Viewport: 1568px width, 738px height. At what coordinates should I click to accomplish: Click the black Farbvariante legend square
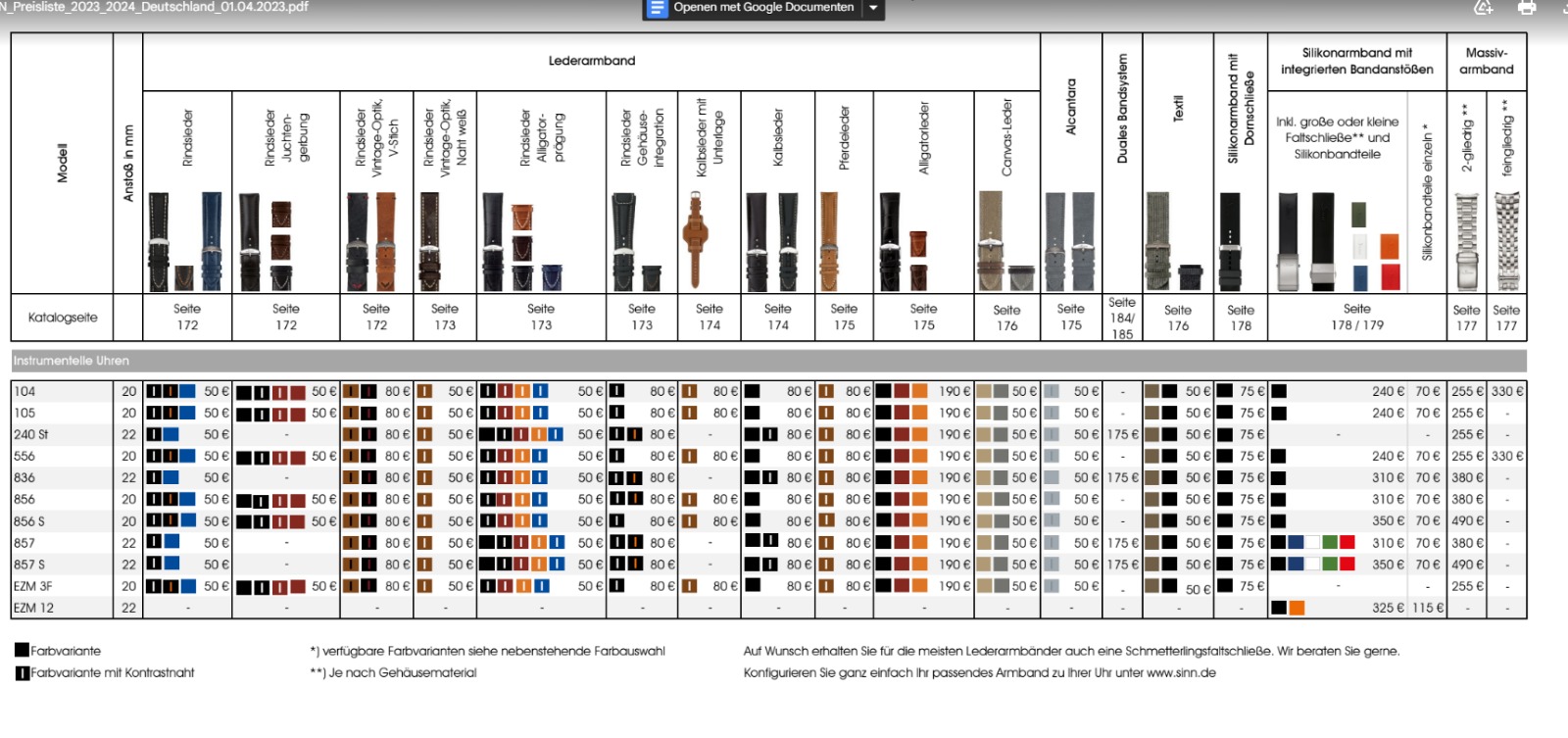click(22, 650)
